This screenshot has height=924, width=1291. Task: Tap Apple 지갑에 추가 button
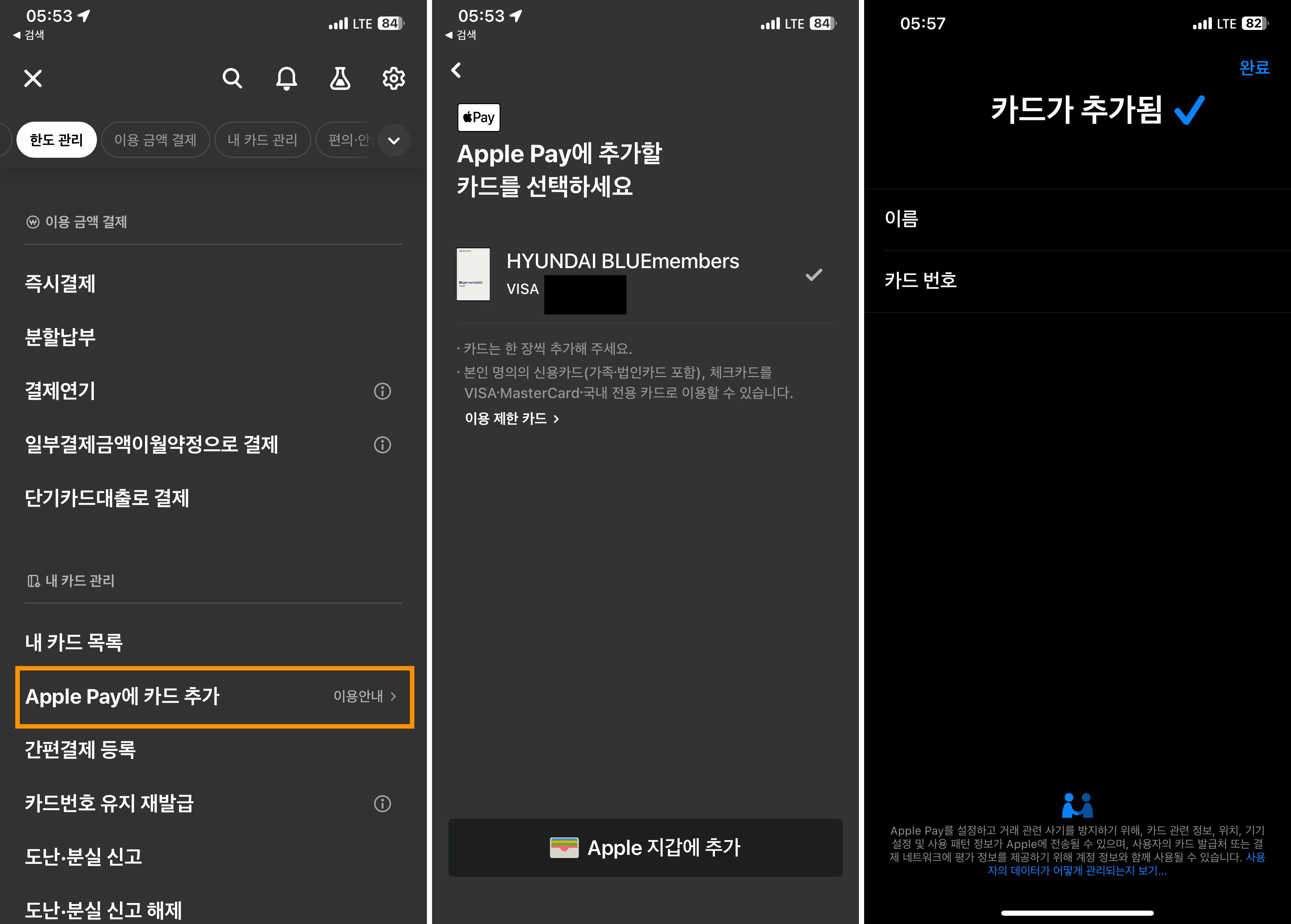(x=645, y=848)
